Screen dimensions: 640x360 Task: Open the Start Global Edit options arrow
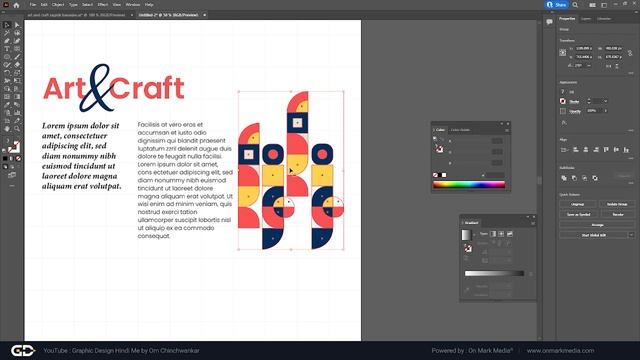(631, 235)
